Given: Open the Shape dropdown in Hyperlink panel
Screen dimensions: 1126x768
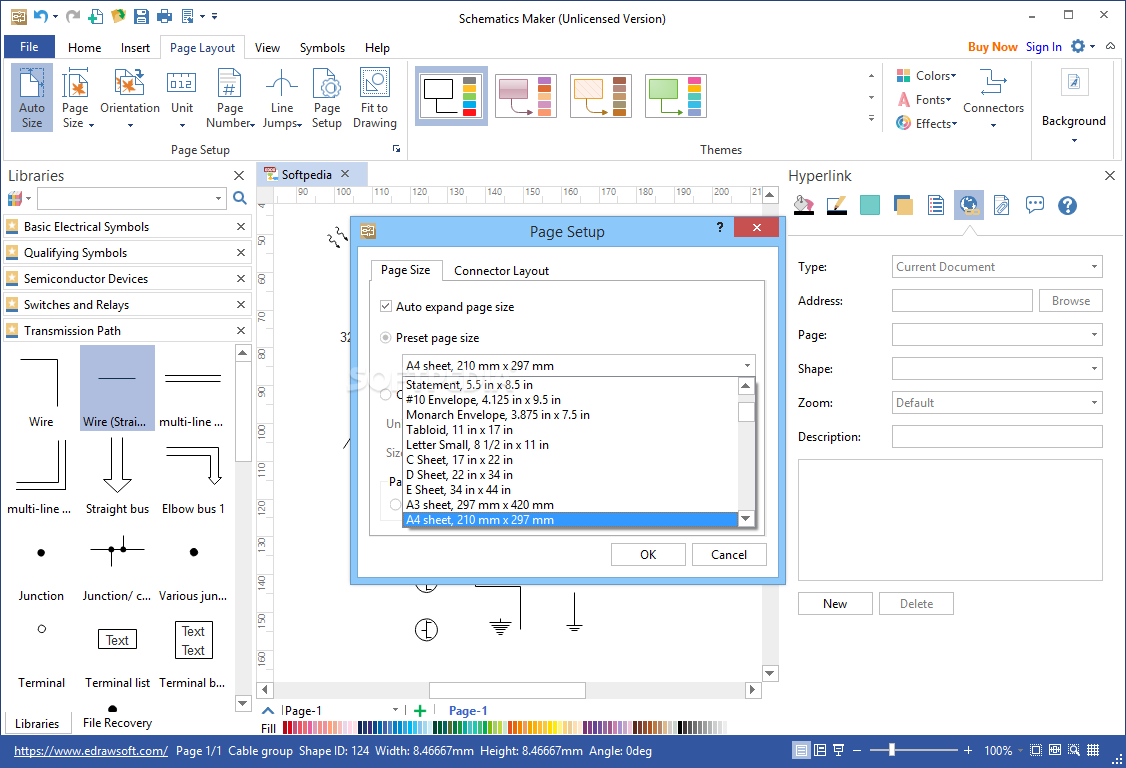Looking at the screenshot, I should (x=997, y=369).
